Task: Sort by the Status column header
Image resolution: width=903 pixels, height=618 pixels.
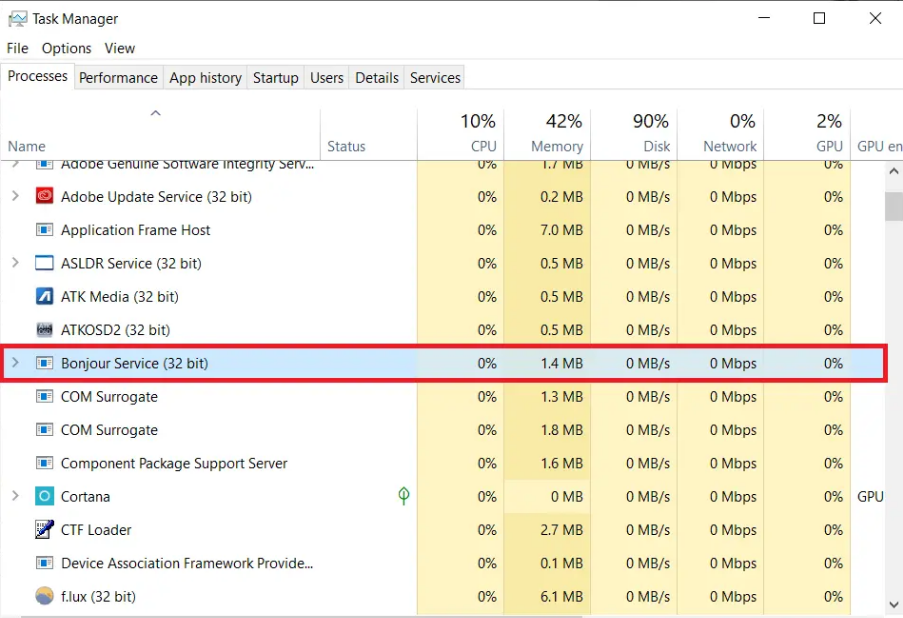Action: 346,146
